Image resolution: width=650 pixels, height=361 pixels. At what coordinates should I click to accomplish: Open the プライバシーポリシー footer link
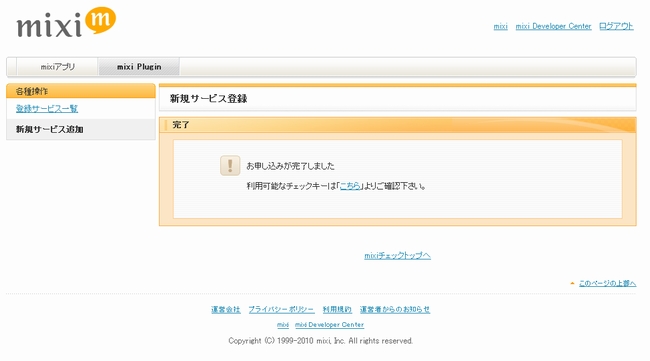click(281, 310)
